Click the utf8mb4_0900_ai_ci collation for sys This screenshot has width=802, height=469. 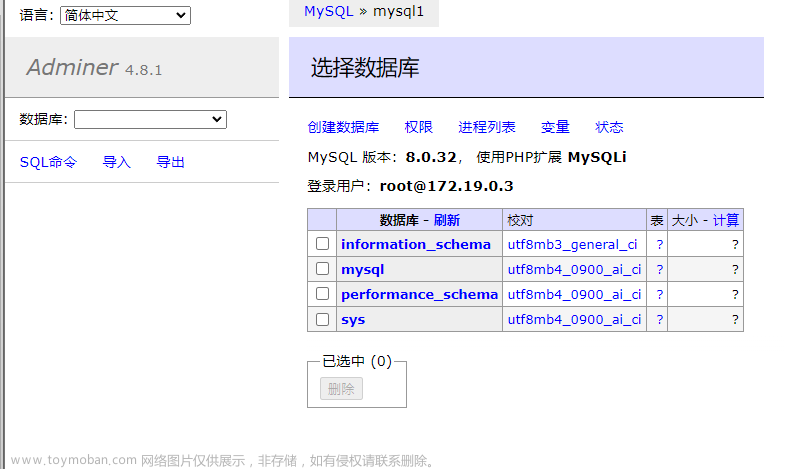tap(574, 320)
